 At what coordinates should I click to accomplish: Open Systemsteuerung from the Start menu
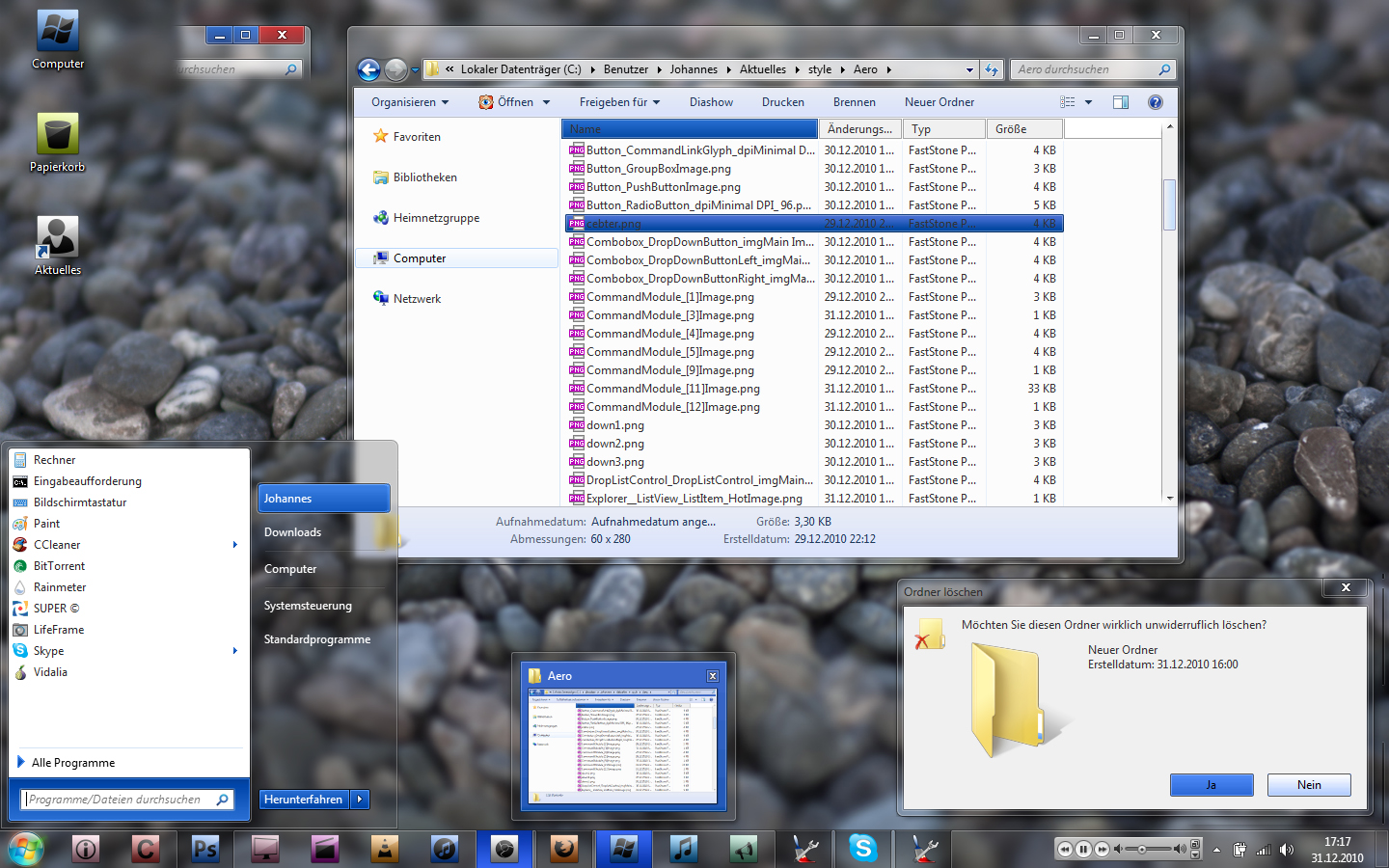[308, 606]
